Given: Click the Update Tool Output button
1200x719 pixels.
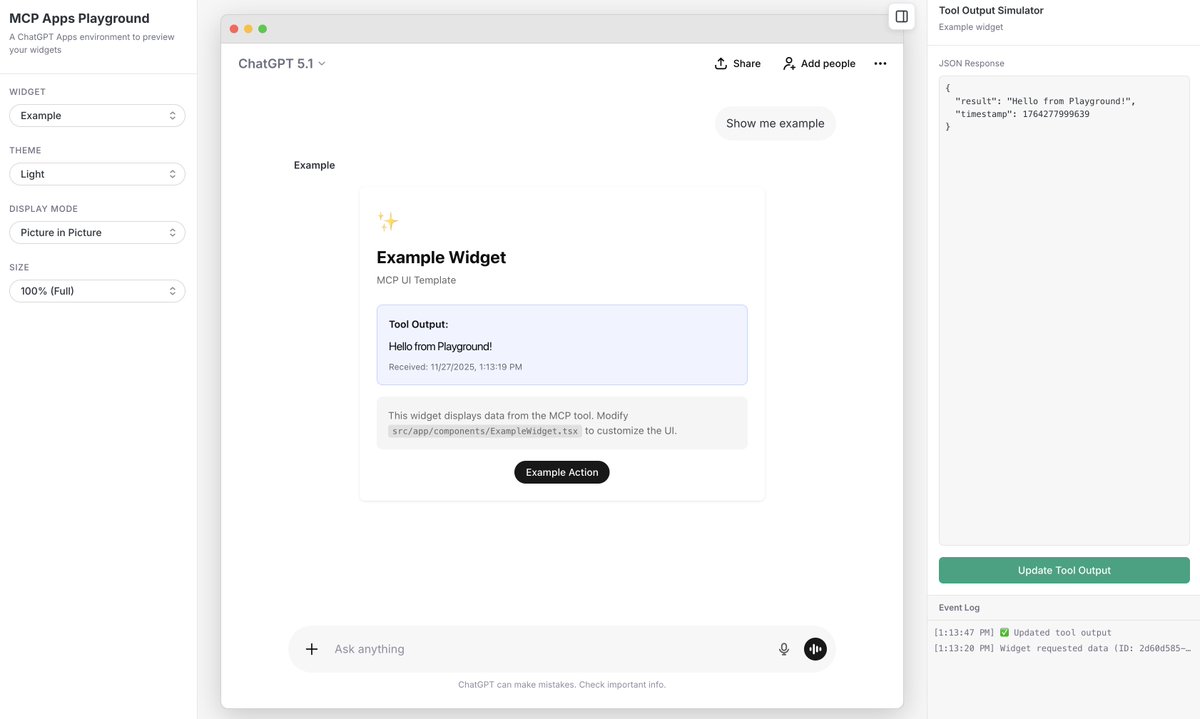Looking at the screenshot, I should click(x=1064, y=570).
